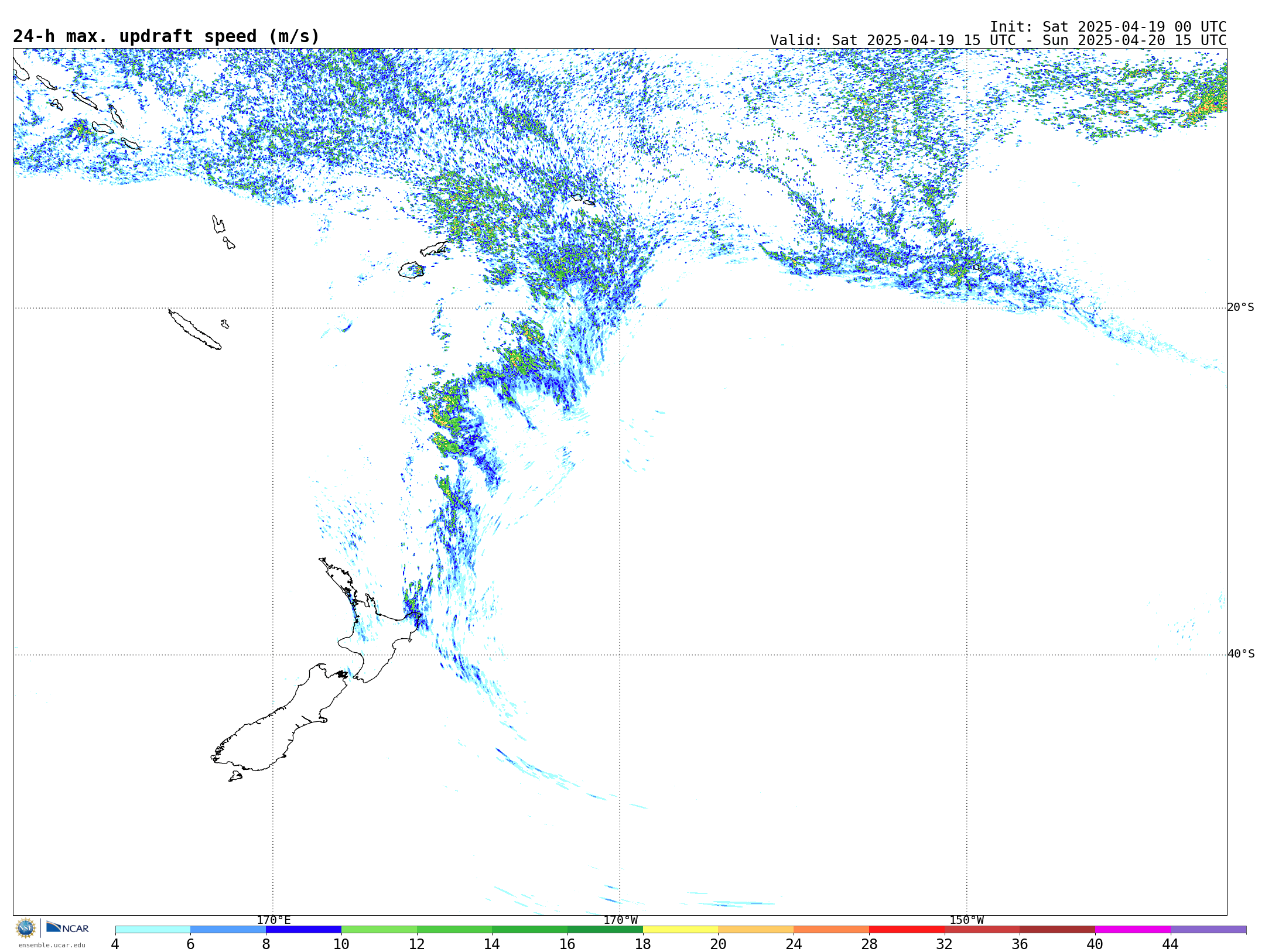Choose the yellow 18–20 colorbar segment

pos(681,930)
